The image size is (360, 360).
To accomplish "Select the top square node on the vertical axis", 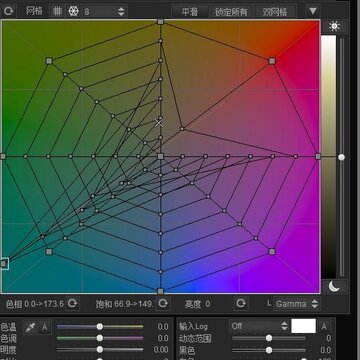I will pos(160,22).
